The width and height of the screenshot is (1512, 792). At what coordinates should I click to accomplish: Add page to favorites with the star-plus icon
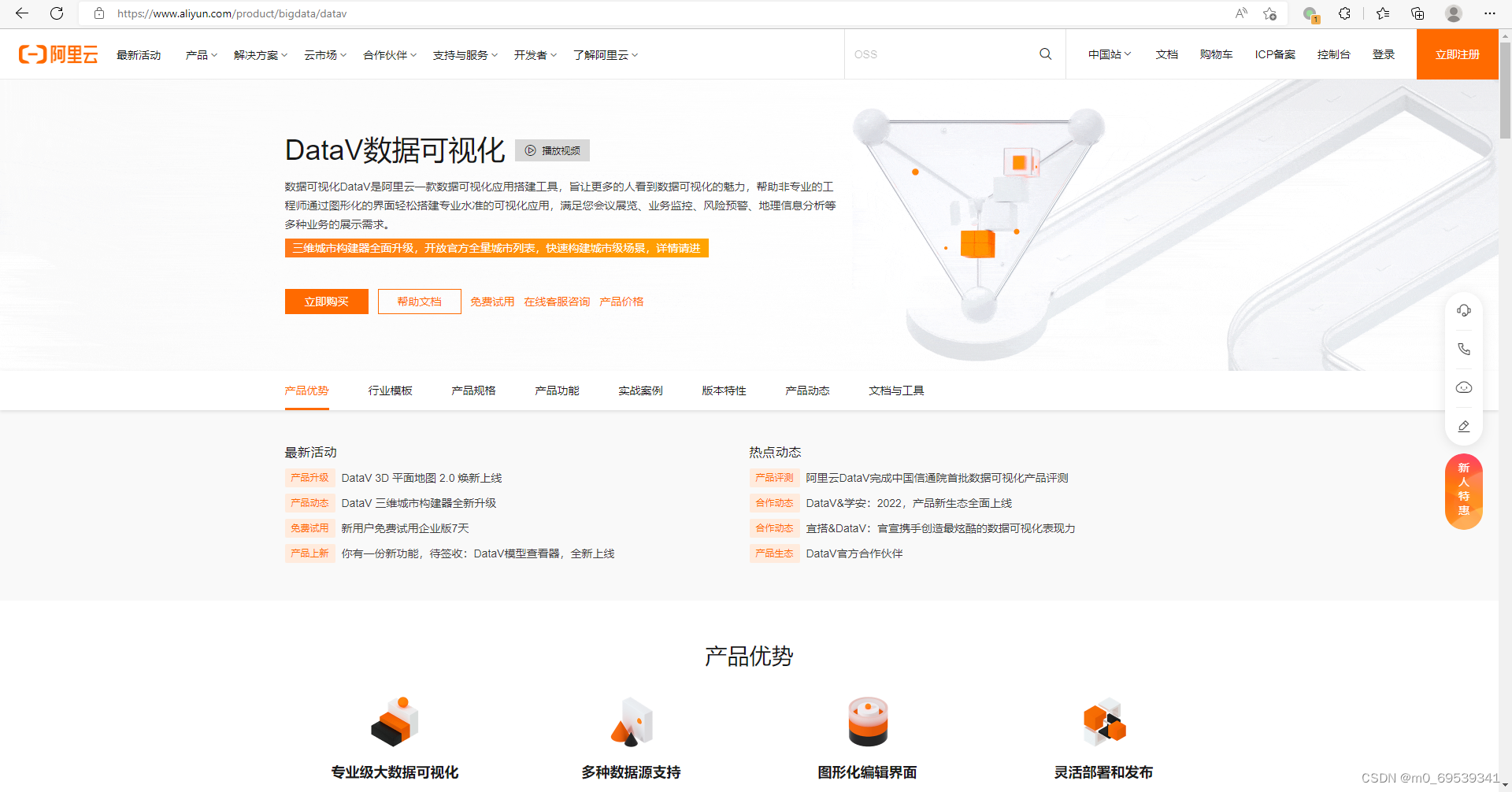(1269, 13)
